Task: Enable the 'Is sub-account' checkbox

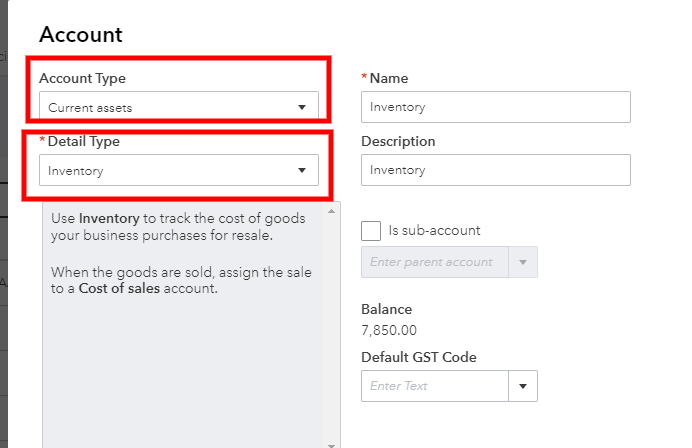Action: (371, 230)
